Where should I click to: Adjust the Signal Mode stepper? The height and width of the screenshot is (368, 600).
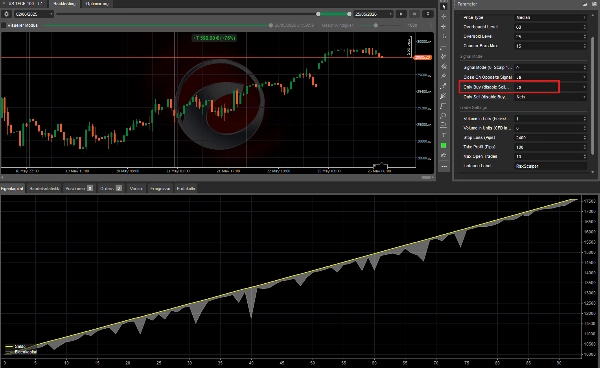coord(584,68)
